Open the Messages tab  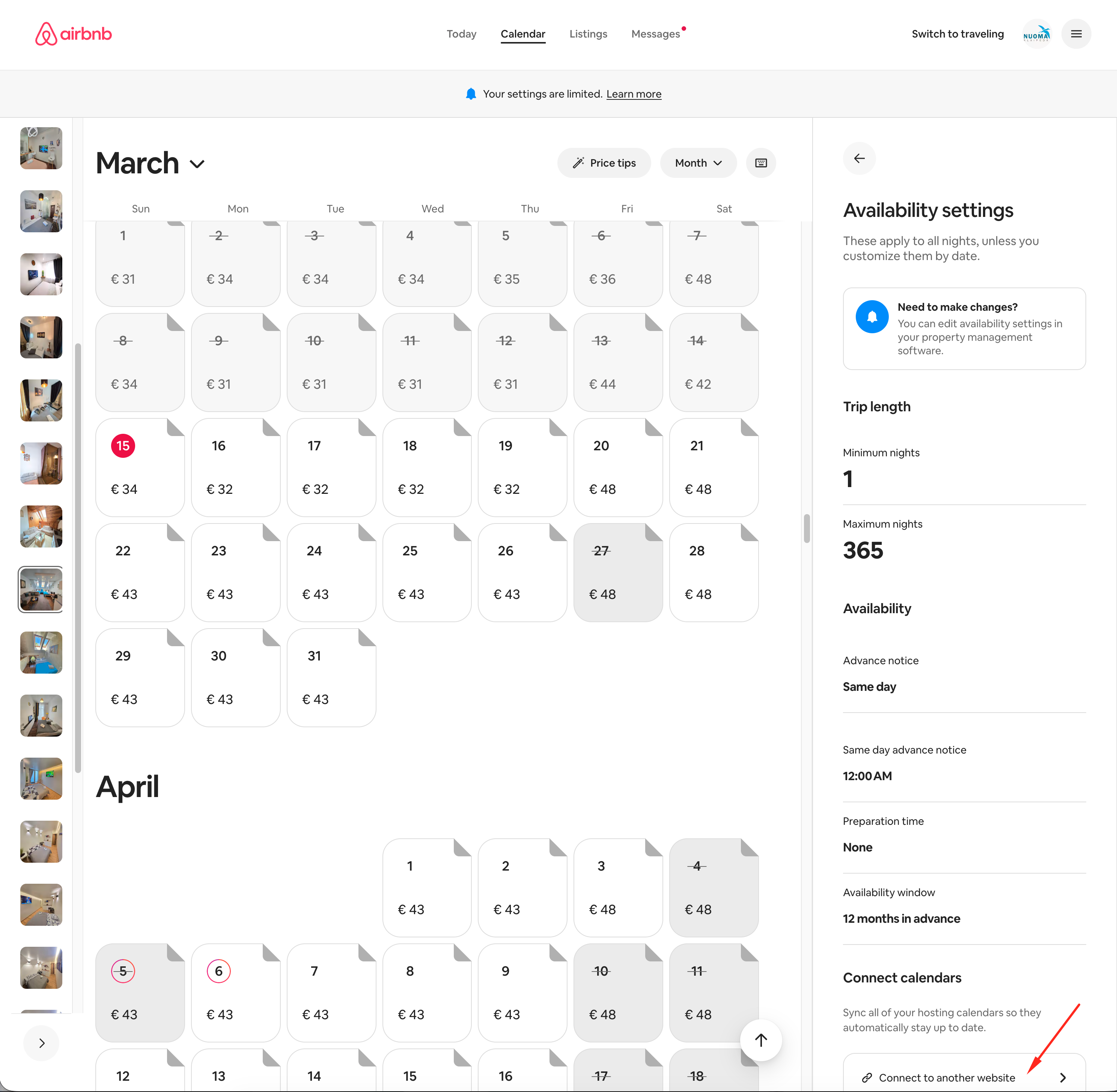coord(655,34)
